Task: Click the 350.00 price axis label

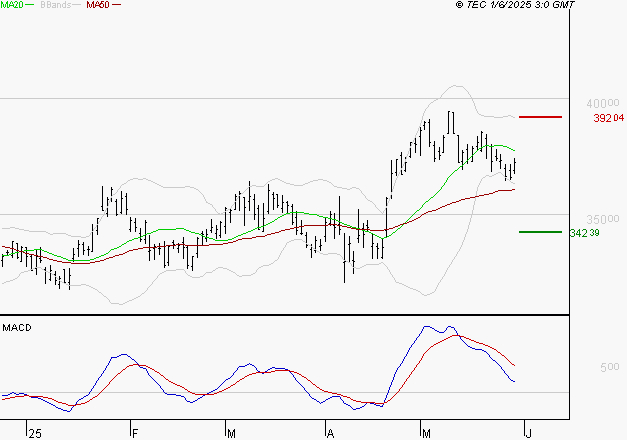Action: pyautogui.click(x=603, y=219)
